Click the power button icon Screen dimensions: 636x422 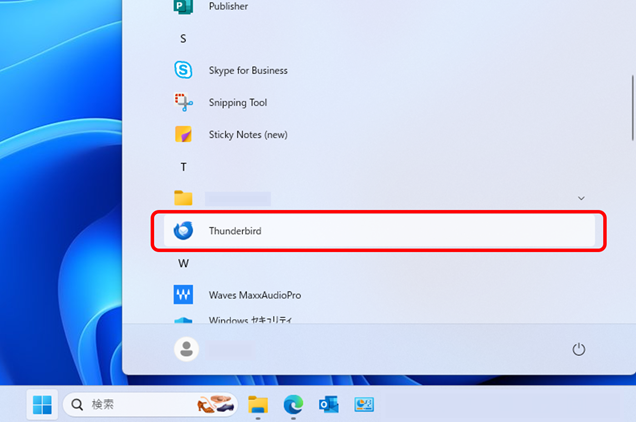[x=578, y=349]
